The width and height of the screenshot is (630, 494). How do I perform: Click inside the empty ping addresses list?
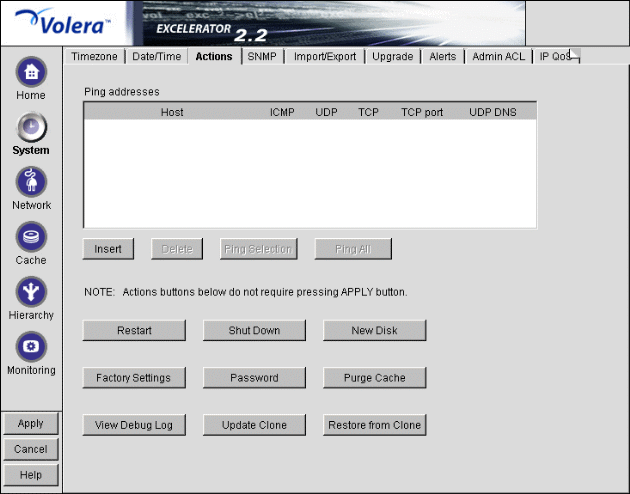point(310,173)
